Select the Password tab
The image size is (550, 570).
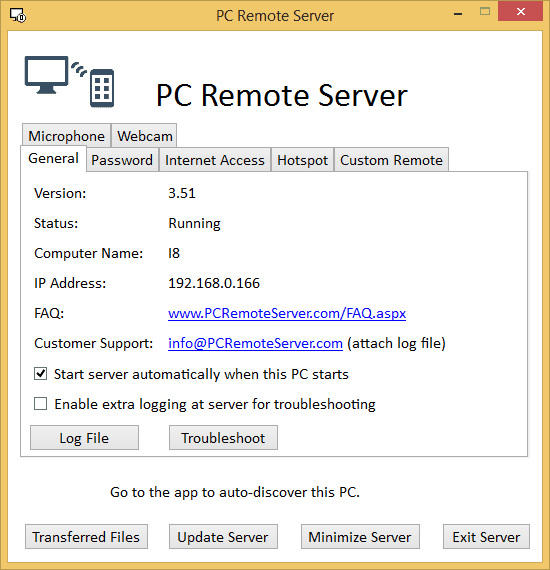click(x=122, y=160)
